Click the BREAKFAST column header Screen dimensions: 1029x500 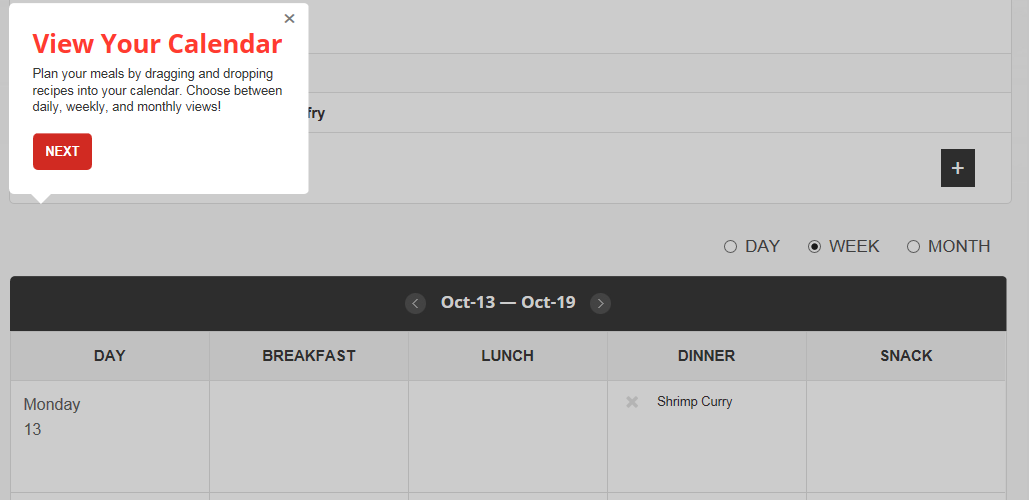(x=309, y=356)
